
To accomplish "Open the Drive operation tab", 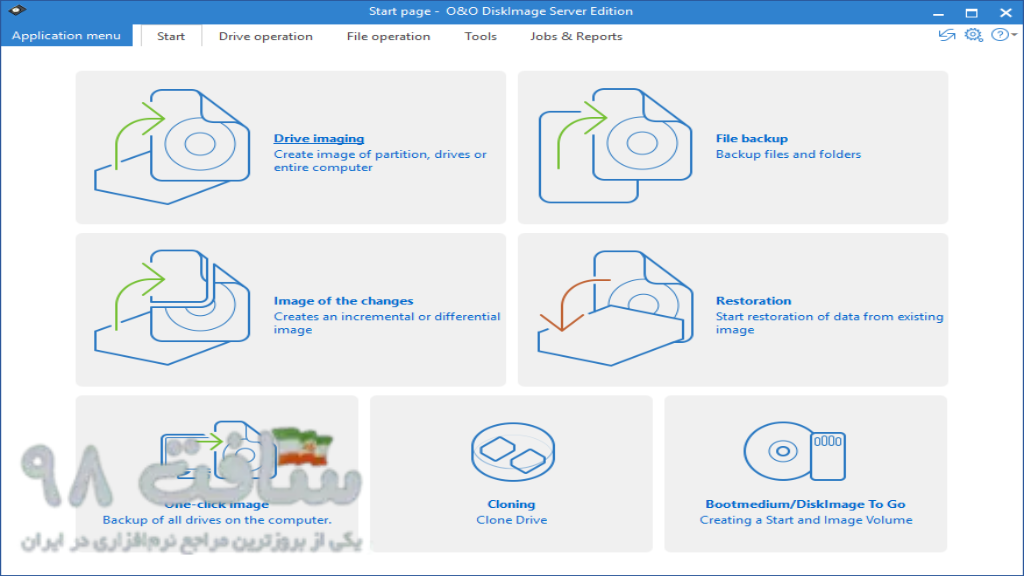I will [x=266, y=37].
